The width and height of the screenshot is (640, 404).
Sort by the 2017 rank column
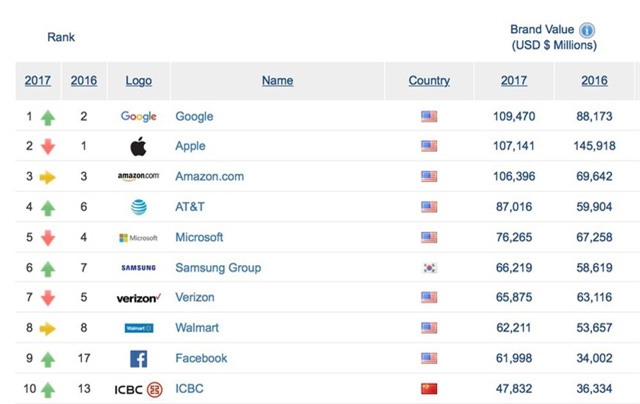click(37, 81)
